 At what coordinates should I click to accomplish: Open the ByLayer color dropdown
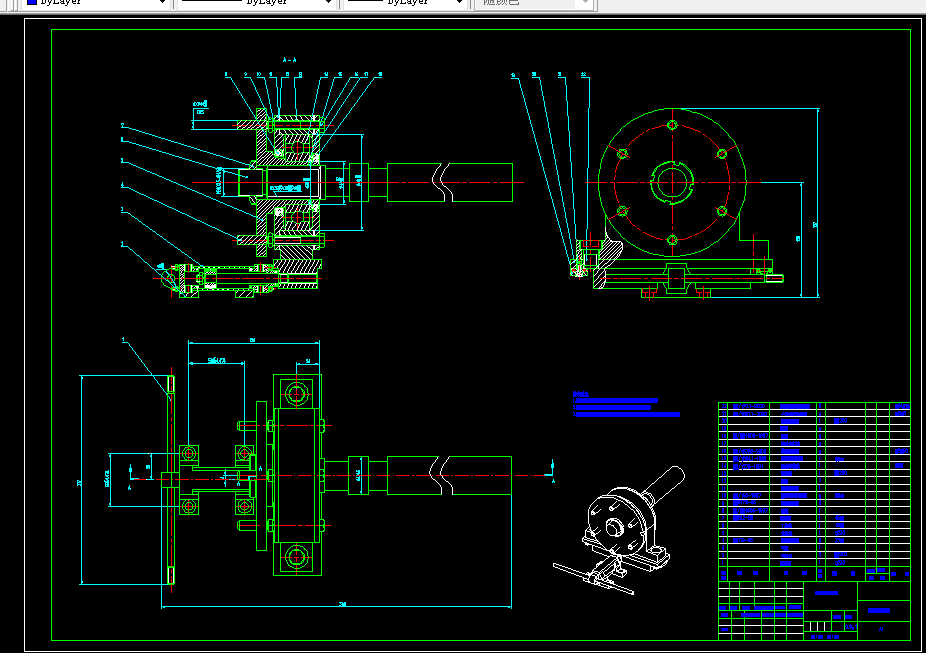pyautogui.click(x=94, y=3)
